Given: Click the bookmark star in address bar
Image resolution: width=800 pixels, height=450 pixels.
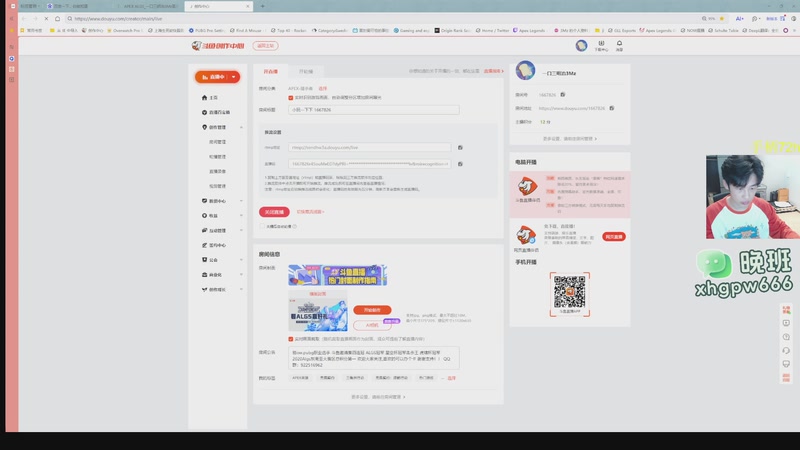Looking at the screenshot, I should pos(721,19).
